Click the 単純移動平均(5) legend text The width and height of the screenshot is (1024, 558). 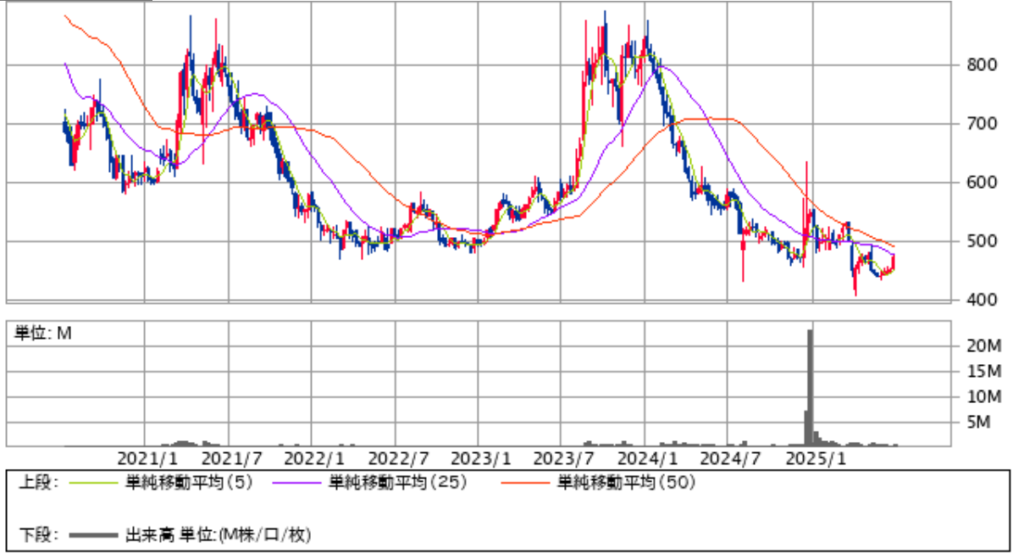click(x=189, y=483)
